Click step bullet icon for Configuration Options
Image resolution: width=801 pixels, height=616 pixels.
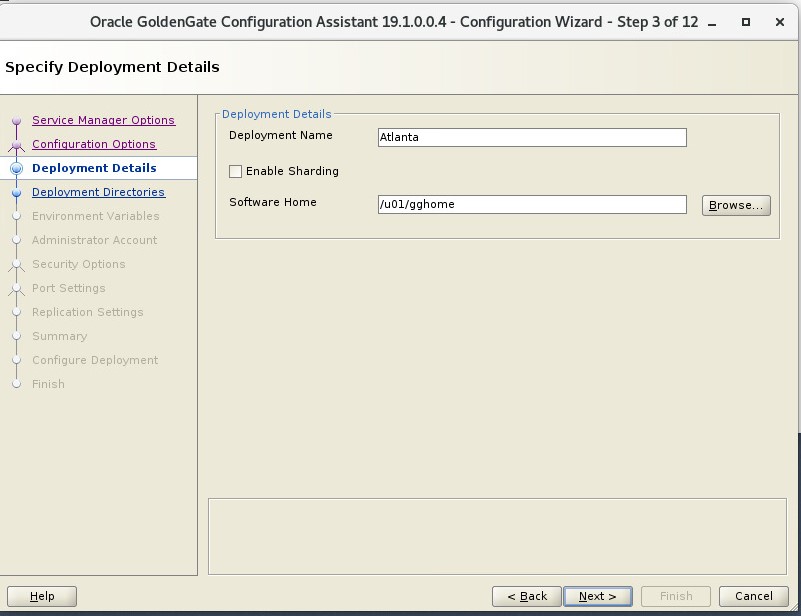tap(16, 145)
